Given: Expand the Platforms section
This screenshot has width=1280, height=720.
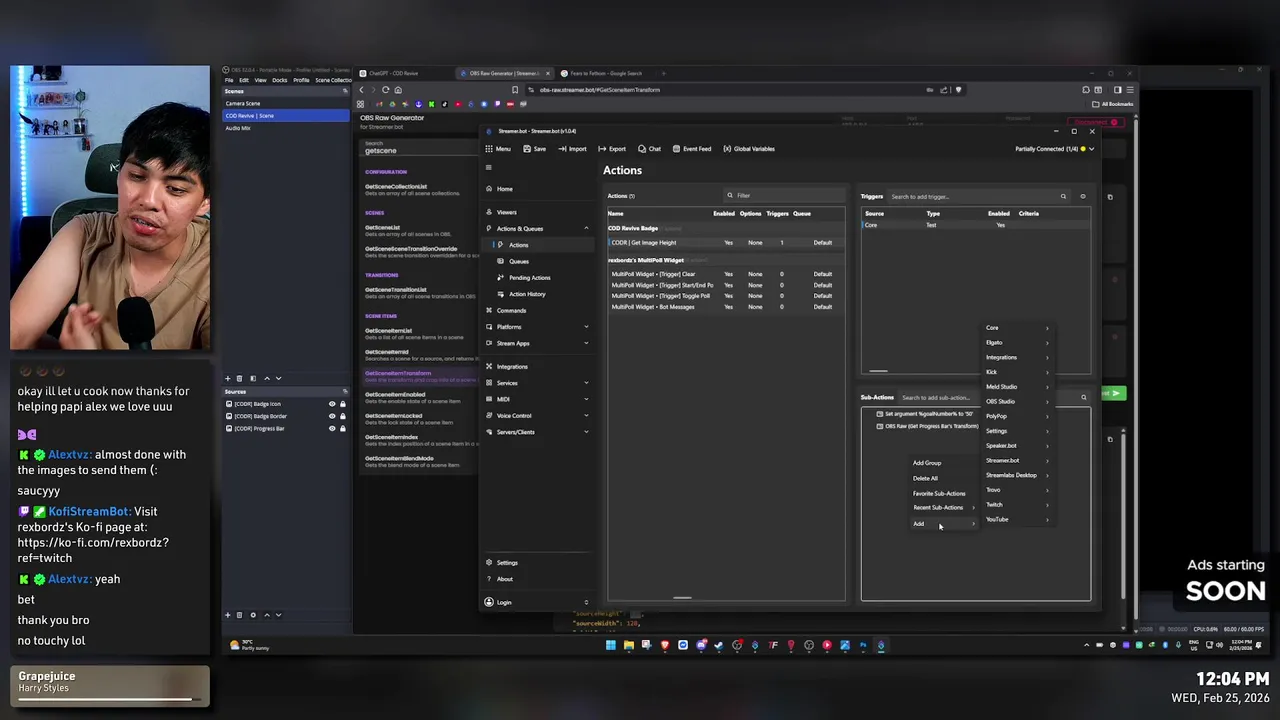Looking at the screenshot, I should click(x=586, y=327).
